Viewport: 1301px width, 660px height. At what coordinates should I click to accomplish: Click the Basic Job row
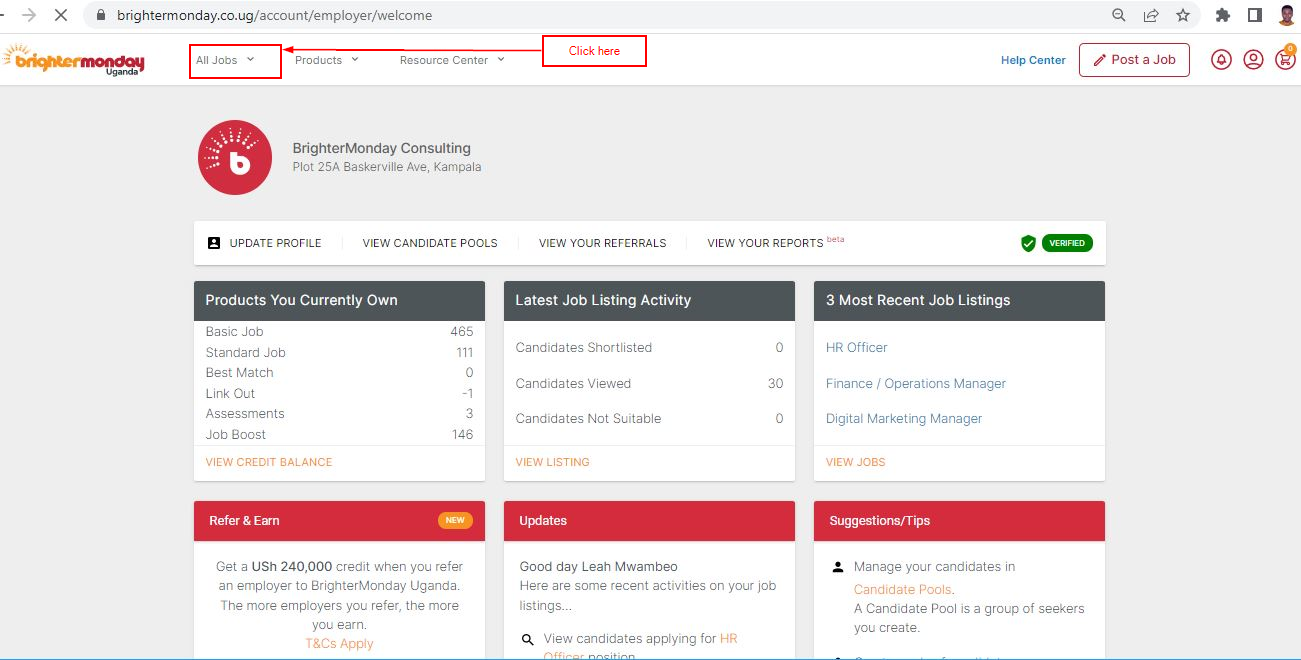pyautogui.click(x=339, y=331)
